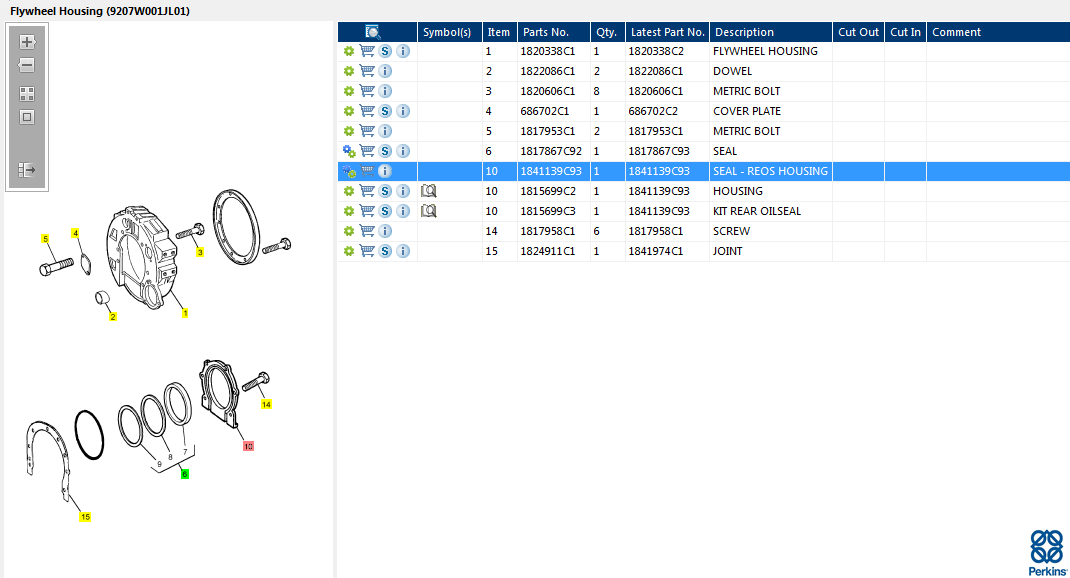The image size is (1070, 578).
Task: Select the red highlighted callout 10 in diagram
Action: (x=248, y=446)
